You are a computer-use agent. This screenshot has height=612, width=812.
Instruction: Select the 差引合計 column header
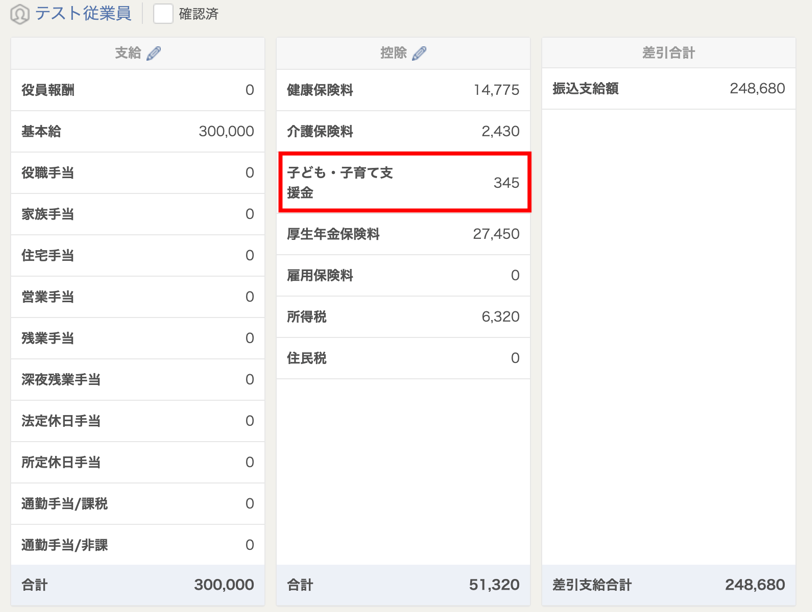tap(668, 53)
